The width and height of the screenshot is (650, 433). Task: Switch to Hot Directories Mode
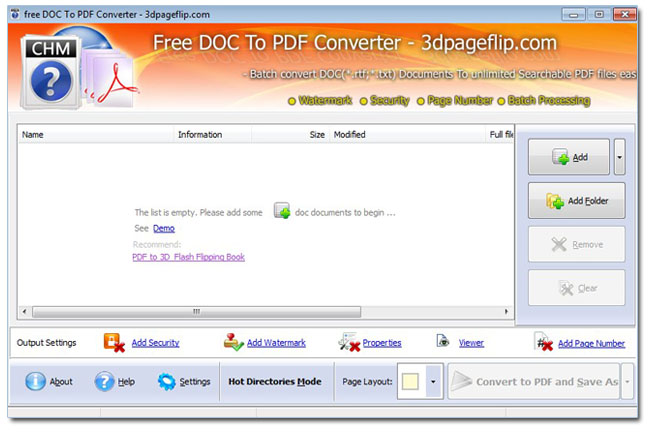[x=275, y=382]
